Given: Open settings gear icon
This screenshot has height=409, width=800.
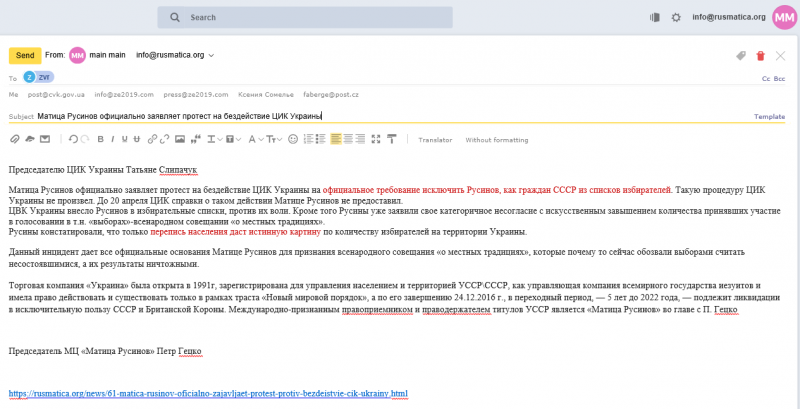Looking at the screenshot, I should [x=676, y=17].
